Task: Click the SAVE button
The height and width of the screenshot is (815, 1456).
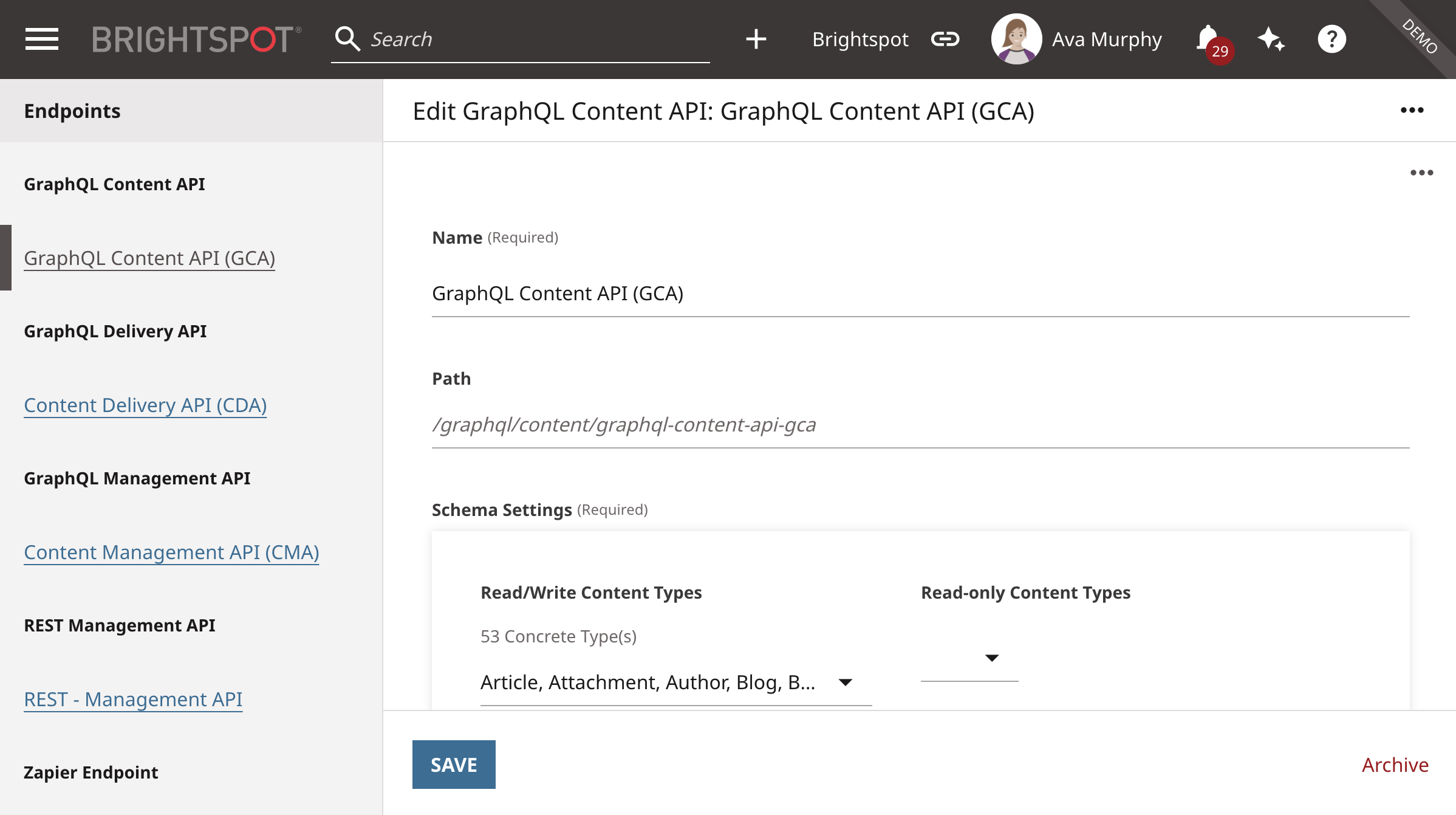Action: tap(454, 765)
